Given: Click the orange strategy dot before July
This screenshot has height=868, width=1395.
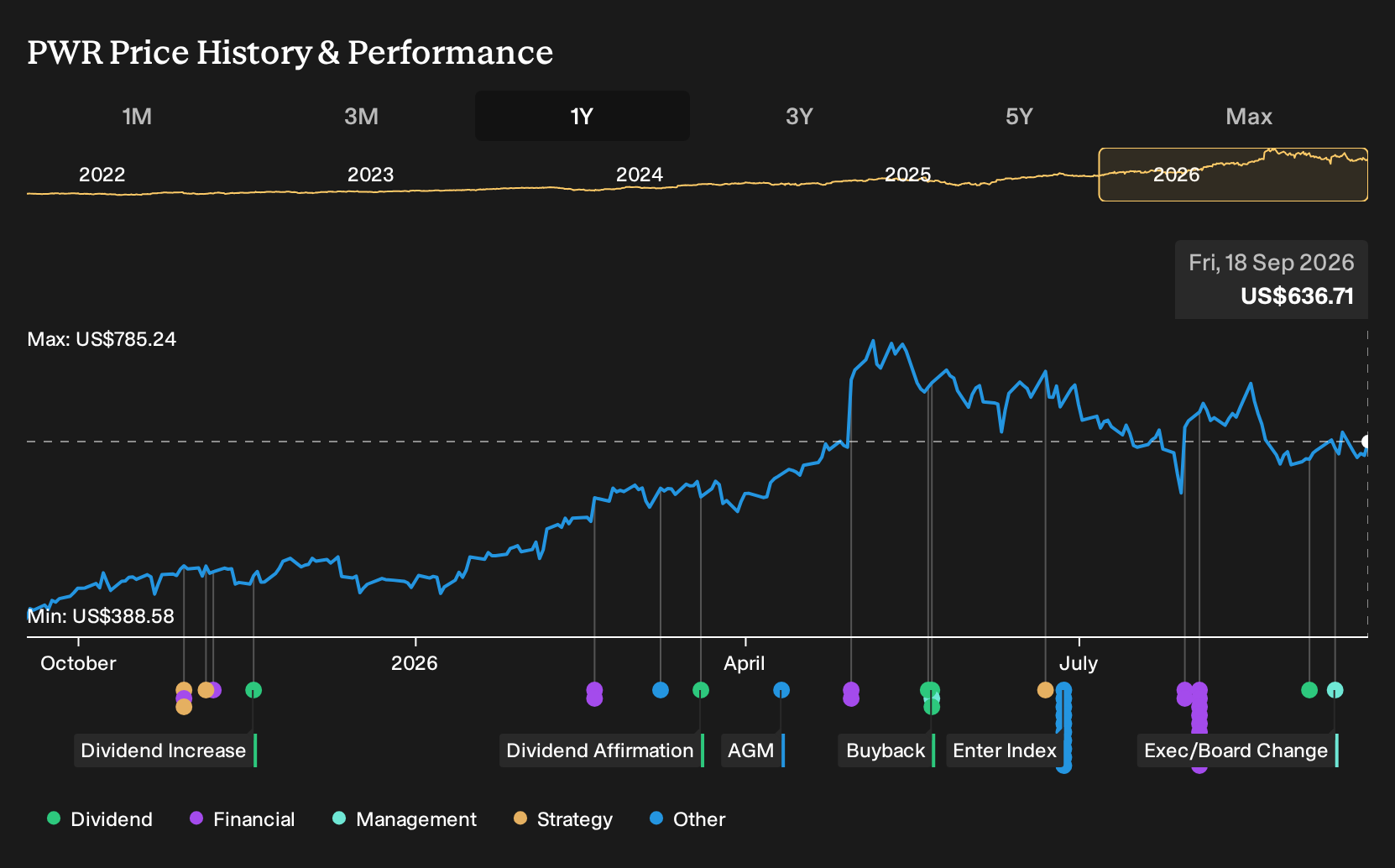Looking at the screenshot, I should 1045,690.
